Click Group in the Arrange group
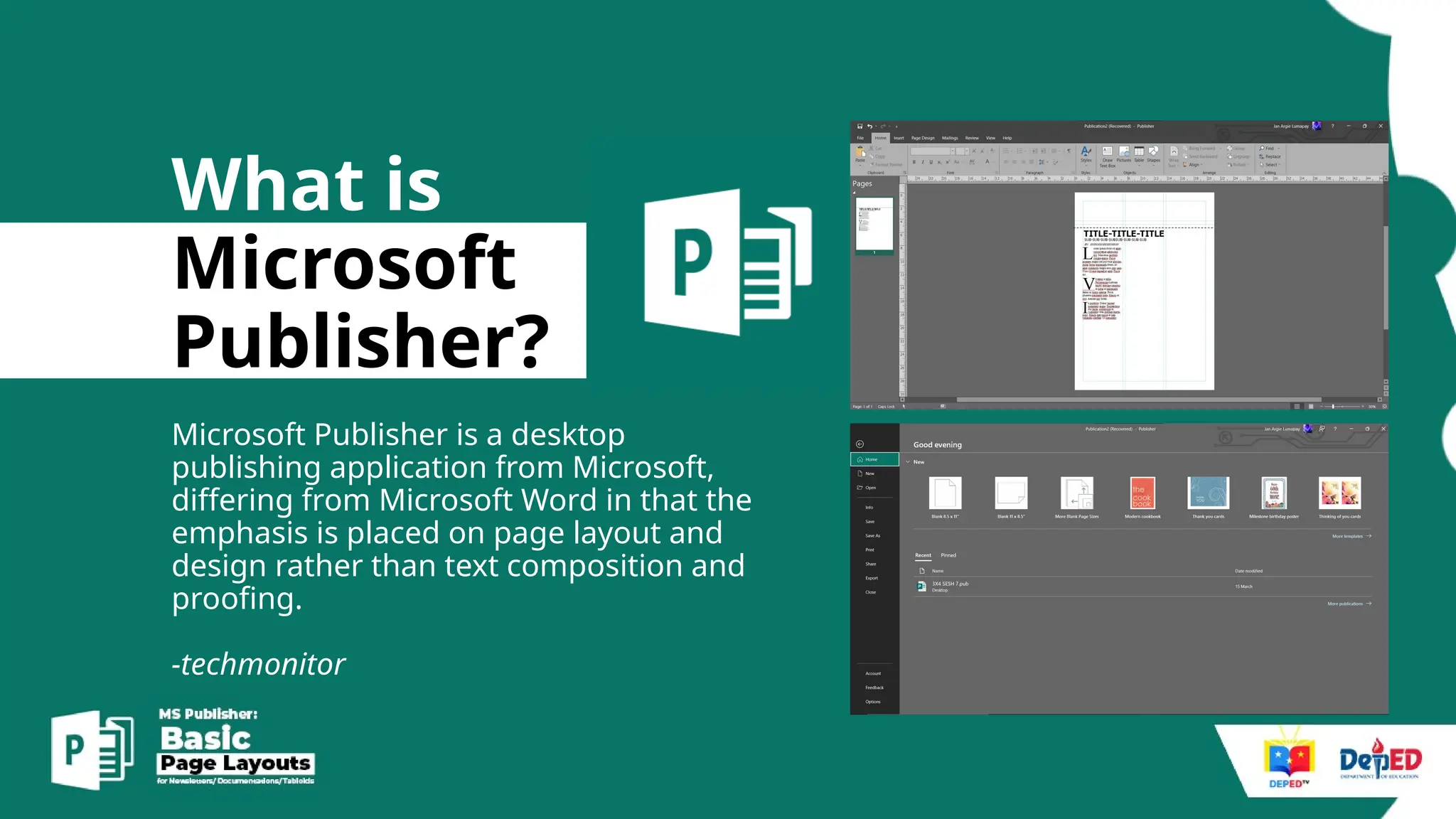This screenshot has width=1456, height=819. tap(1236, 149)
